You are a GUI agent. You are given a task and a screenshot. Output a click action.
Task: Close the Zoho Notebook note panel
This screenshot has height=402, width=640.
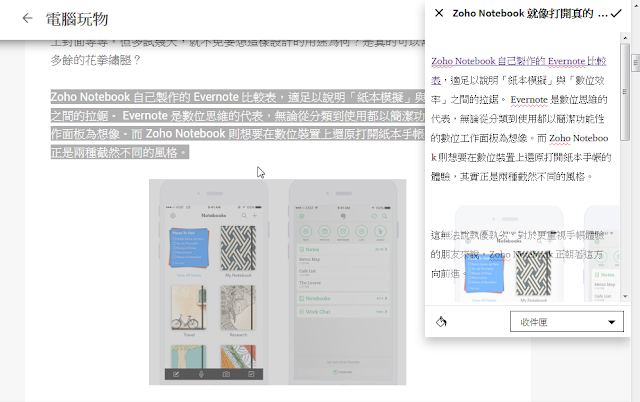click(x=439, y=13)
